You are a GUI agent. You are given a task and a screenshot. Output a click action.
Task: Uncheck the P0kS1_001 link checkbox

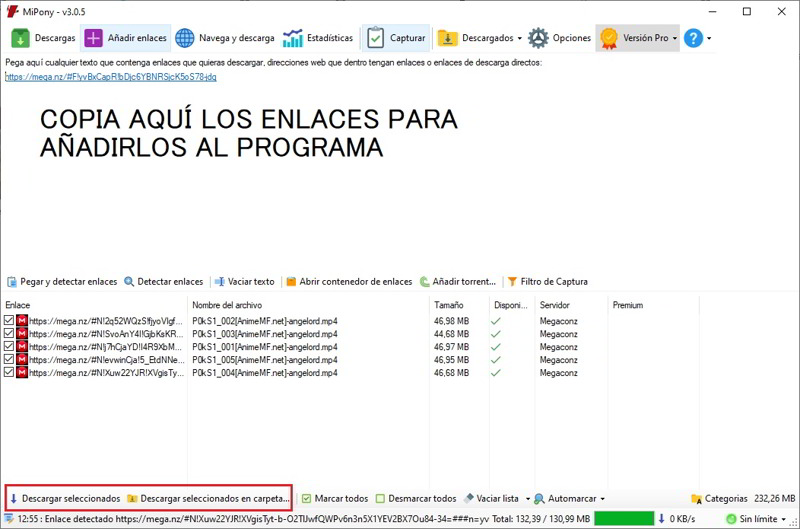[10, 347]
